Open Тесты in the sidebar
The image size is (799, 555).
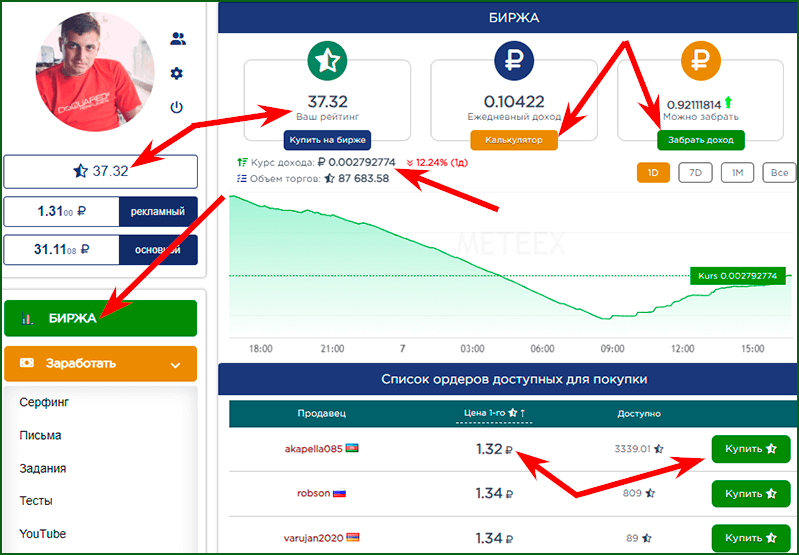point(36,501)
